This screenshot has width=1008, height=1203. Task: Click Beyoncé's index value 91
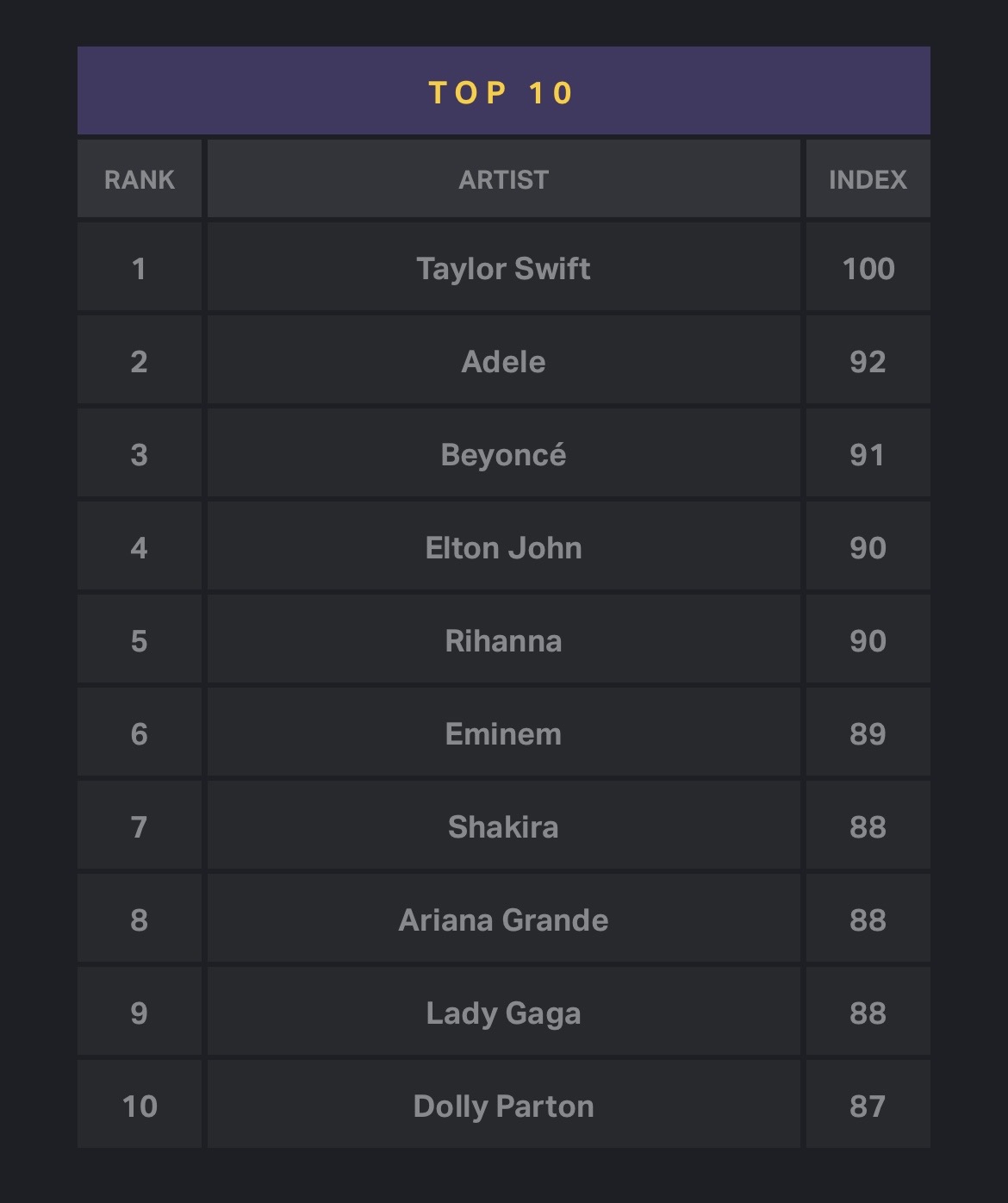868,454
